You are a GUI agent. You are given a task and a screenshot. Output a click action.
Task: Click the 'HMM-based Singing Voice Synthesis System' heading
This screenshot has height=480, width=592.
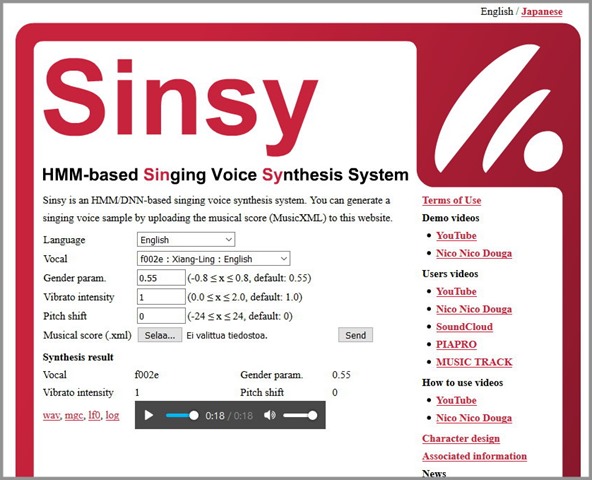(225, 175)
